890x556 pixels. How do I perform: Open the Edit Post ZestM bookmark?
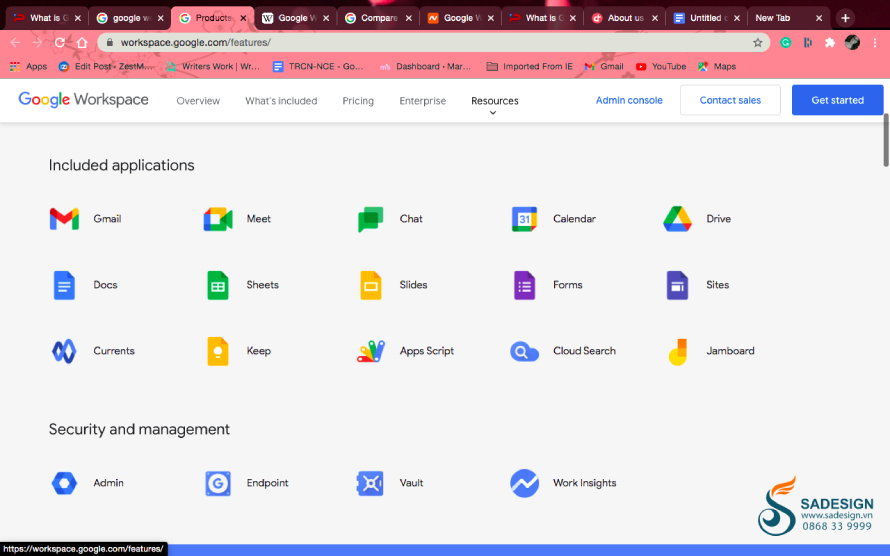tap(106, 66)
